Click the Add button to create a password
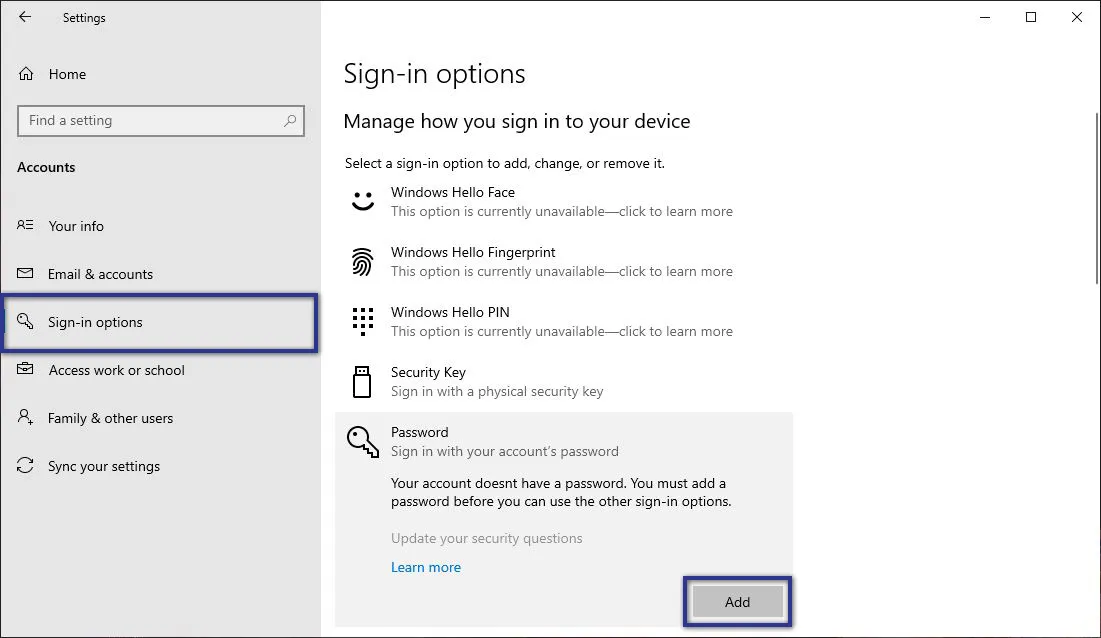The width and height of the screenshot is (1101, 638). 737,602
